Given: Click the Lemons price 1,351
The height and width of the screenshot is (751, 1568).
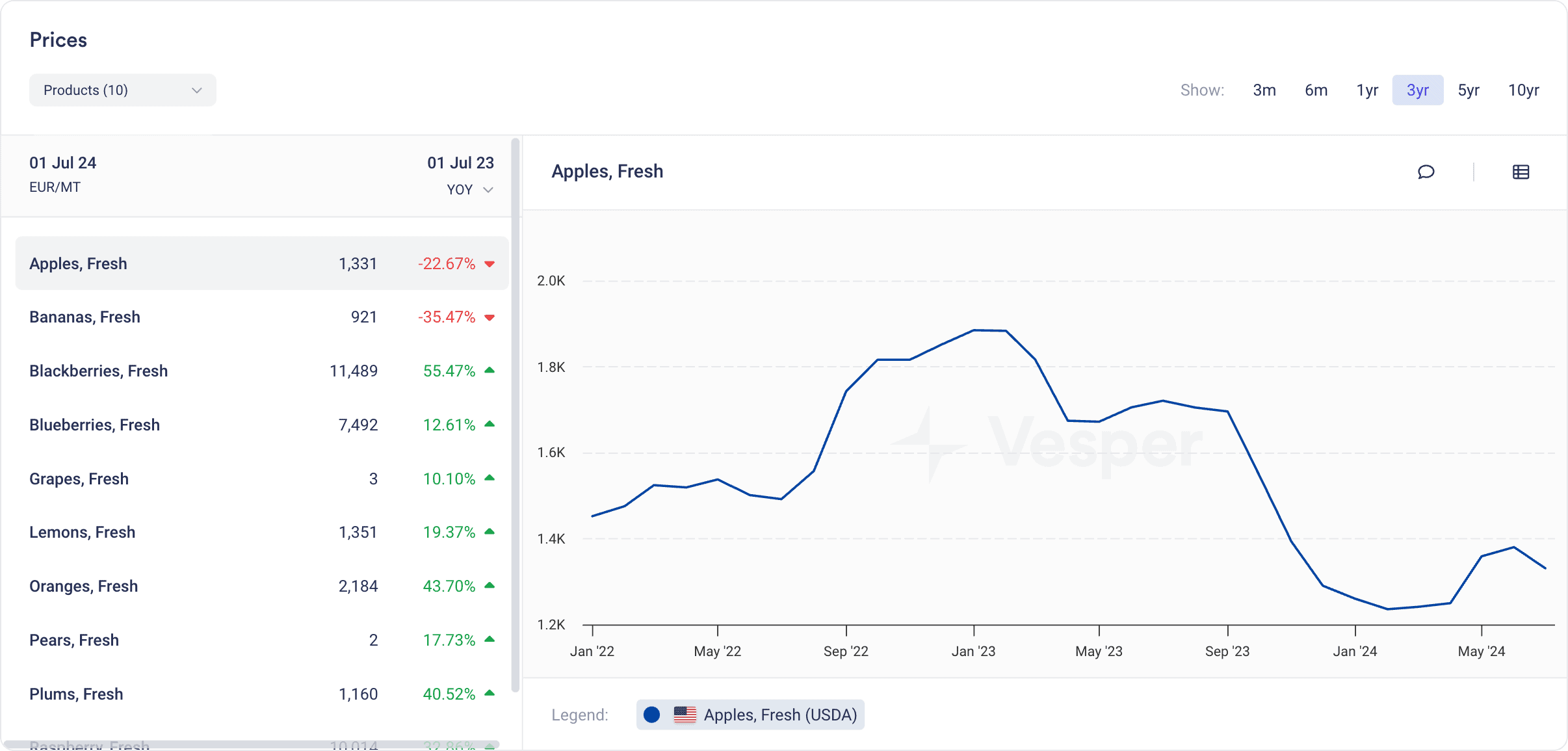Looking at the screenshot, I should [x=358, y=532].
